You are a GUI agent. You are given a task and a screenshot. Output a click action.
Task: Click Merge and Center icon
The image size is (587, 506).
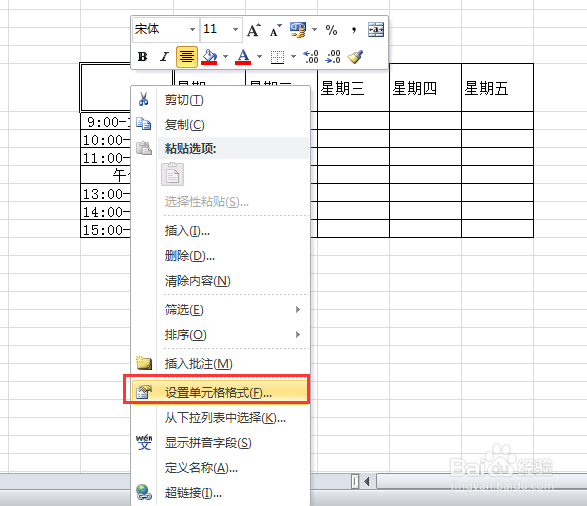click(376, 30)
